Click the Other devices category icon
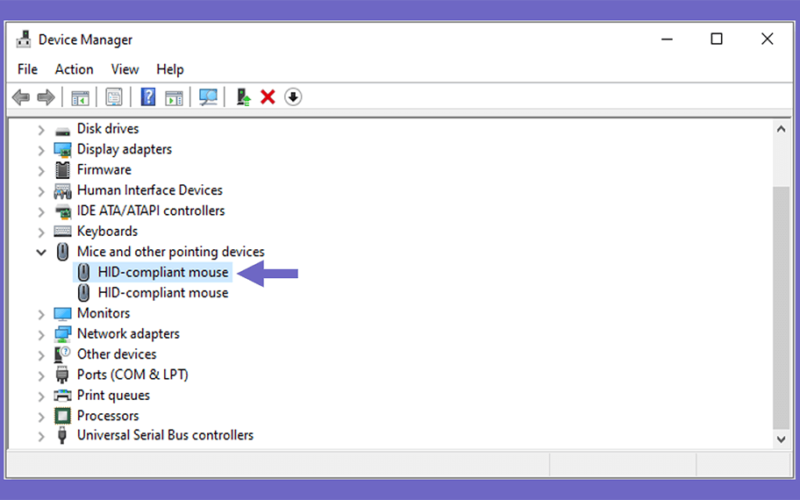 point(63,354)
